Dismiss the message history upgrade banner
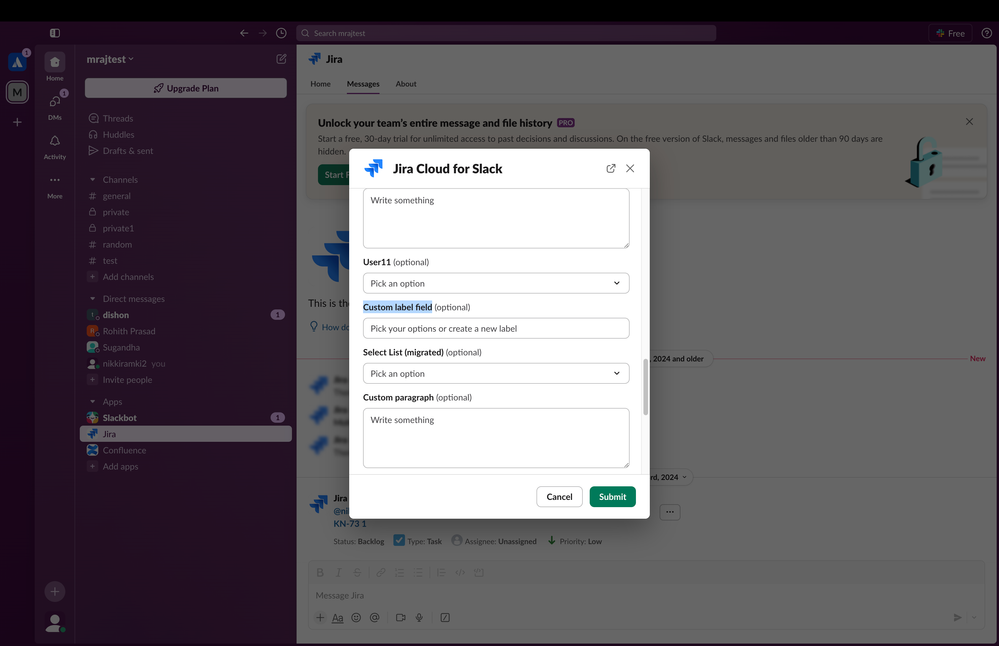The width and height of the screenshot is (999, 646). click(x=969, y=122)
